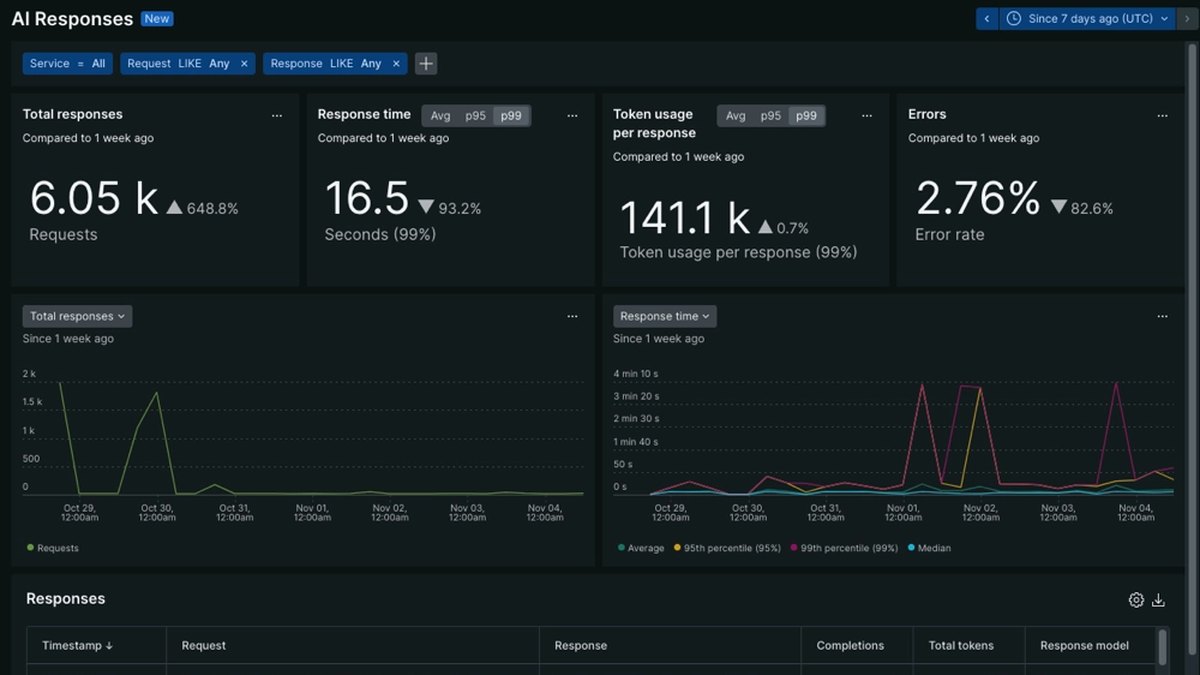Open Response time card options menu
Image resolution: width=1200 pixels, height=675 pixels.
tap(572, 115)
